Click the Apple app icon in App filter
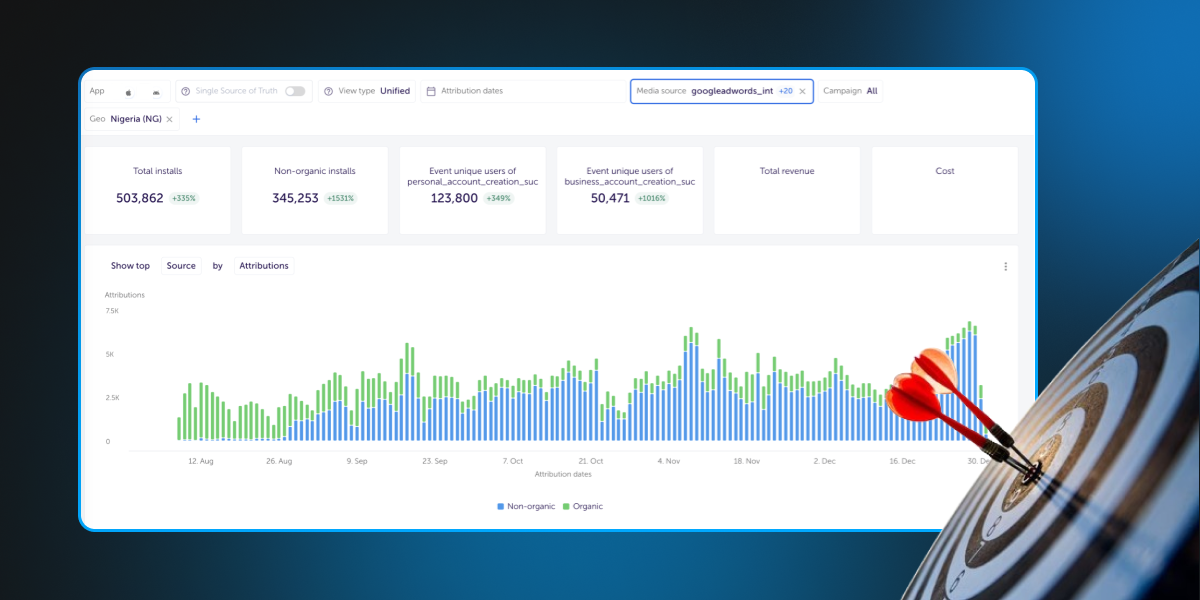 129,92
